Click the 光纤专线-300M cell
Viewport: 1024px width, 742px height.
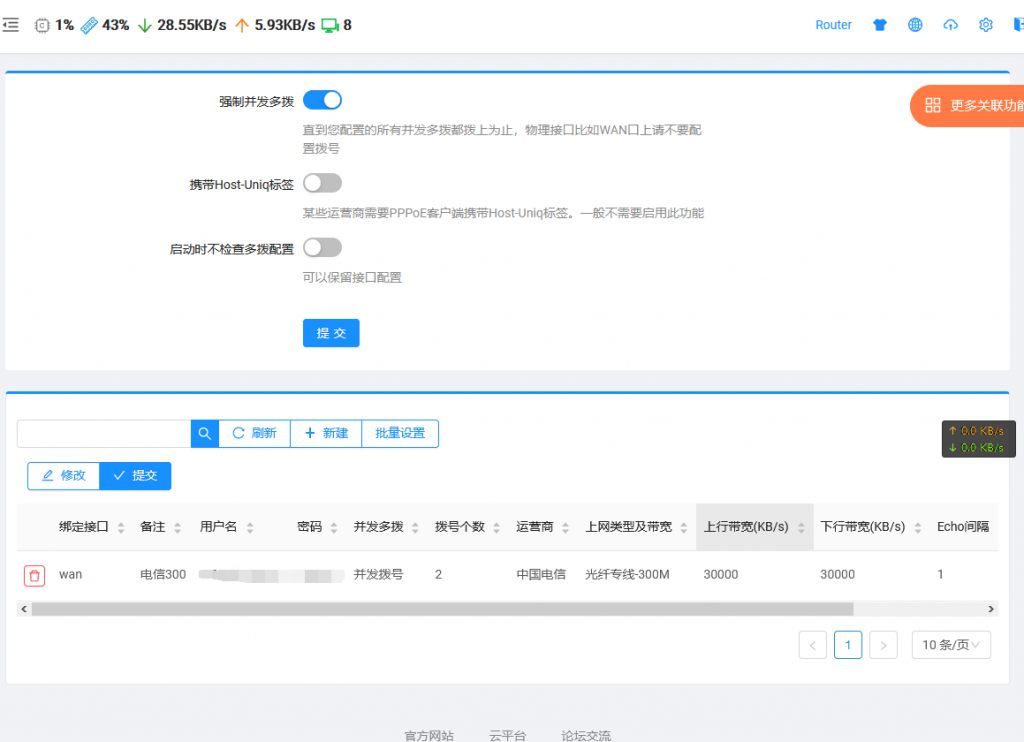click(628, 575)
